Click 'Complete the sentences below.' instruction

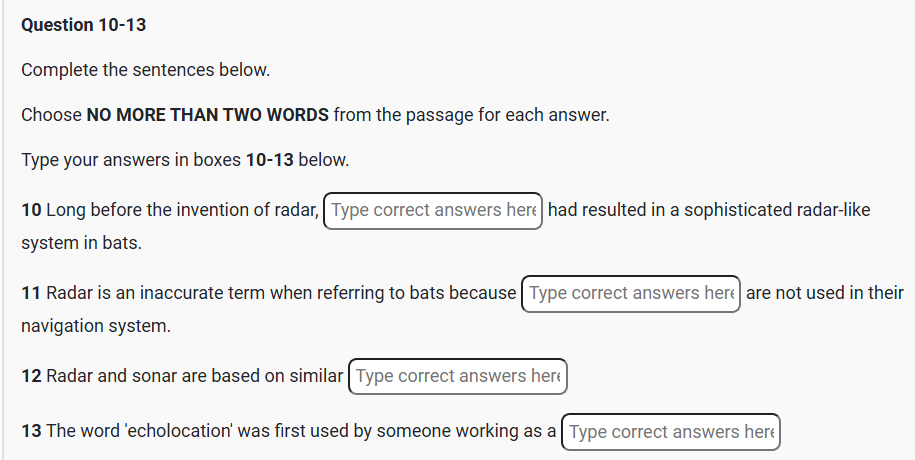(x=146, y=70)
